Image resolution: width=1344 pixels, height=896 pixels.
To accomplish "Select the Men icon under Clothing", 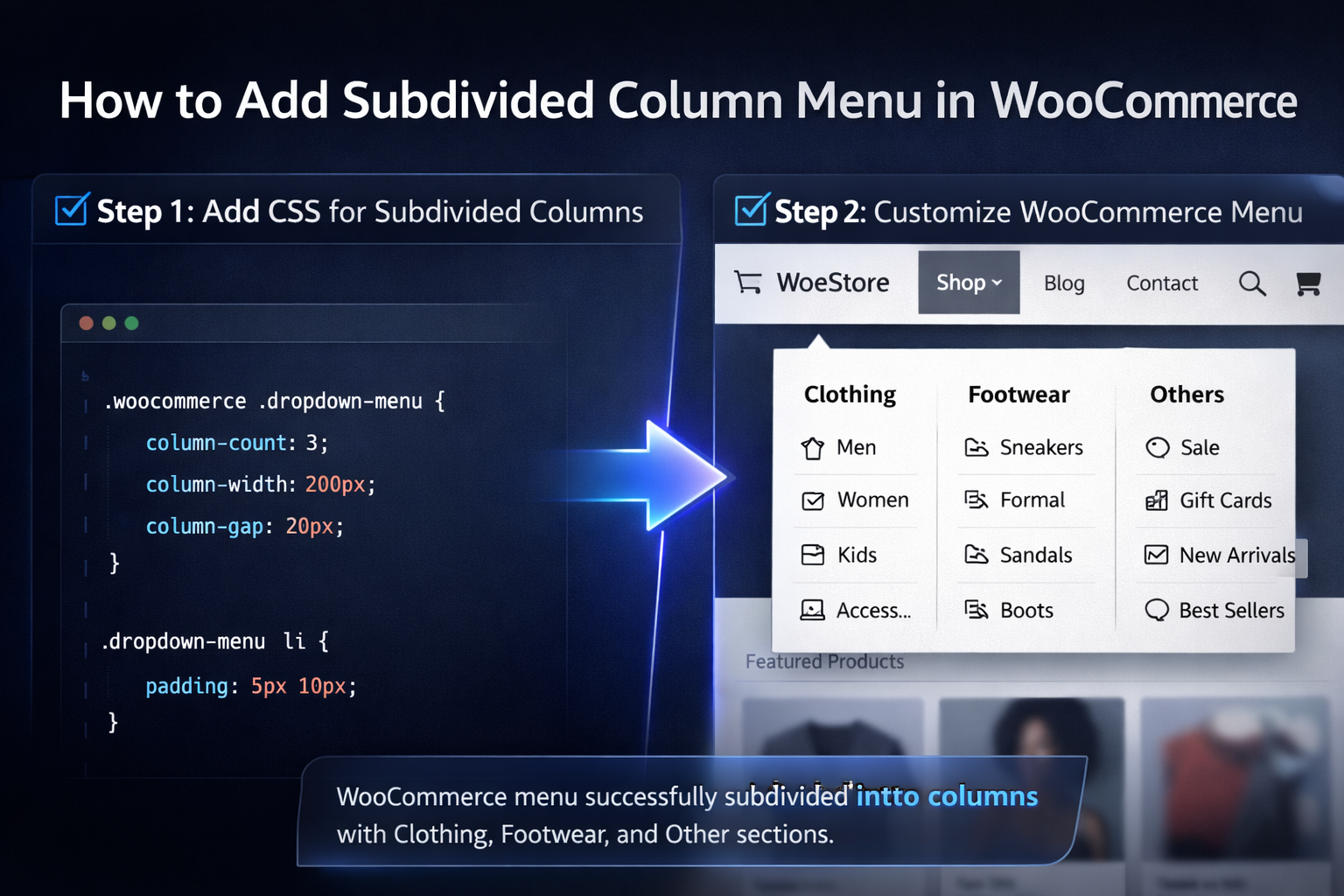I will pyautogui.click(x=811, y=447).
